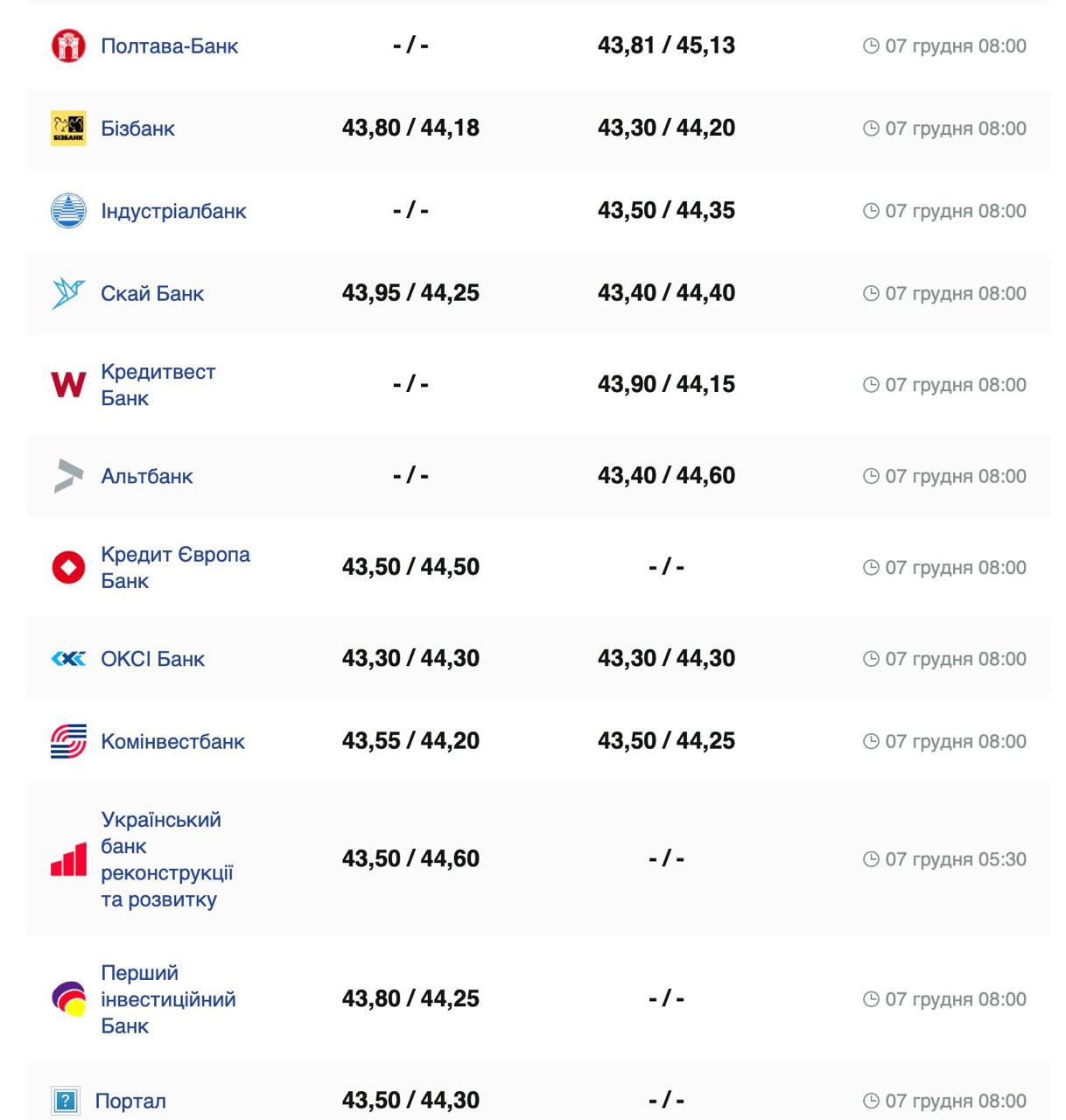This screenshot has width=1066, height=1120.
Task: Open the Бізбанк bank page link
Action: 137,129
